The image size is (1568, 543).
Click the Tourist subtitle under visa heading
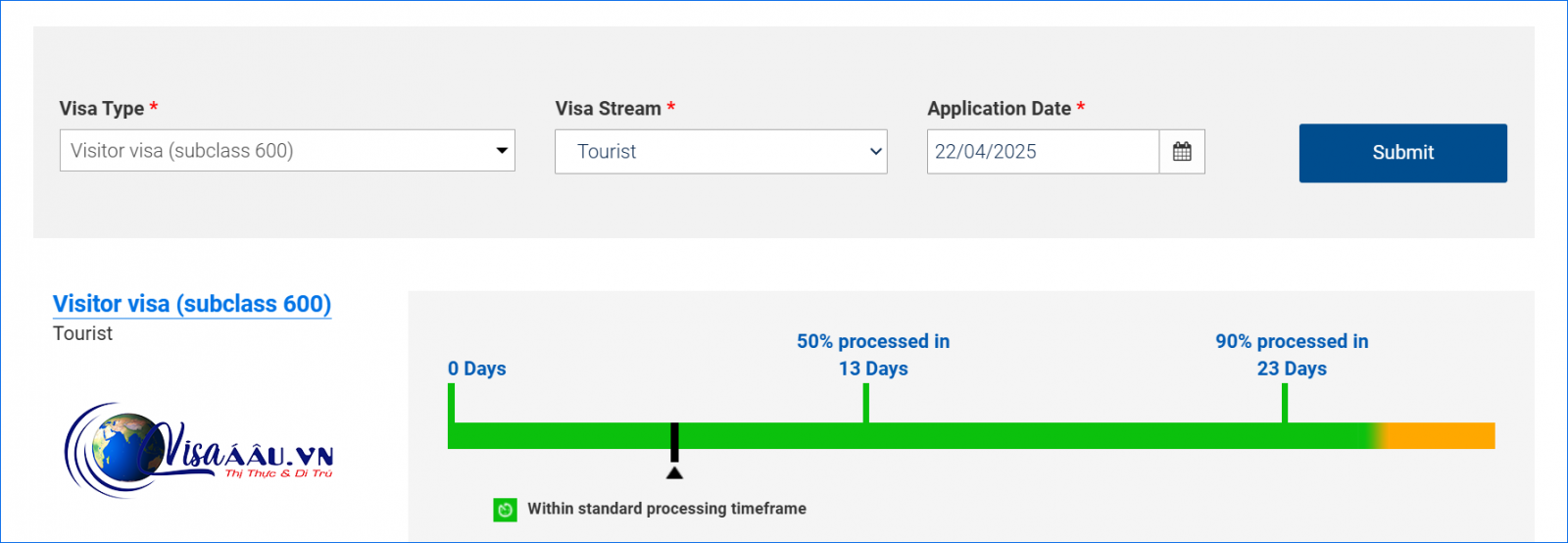pyautogui.click(x=82, y=333)
